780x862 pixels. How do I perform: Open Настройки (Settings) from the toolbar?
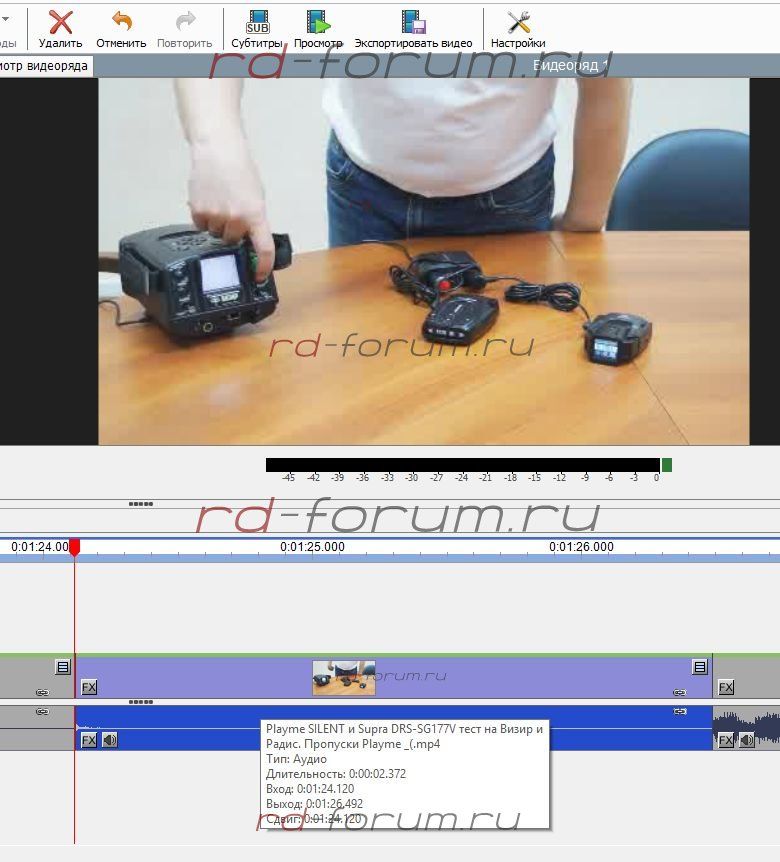[x=518, y=23]
